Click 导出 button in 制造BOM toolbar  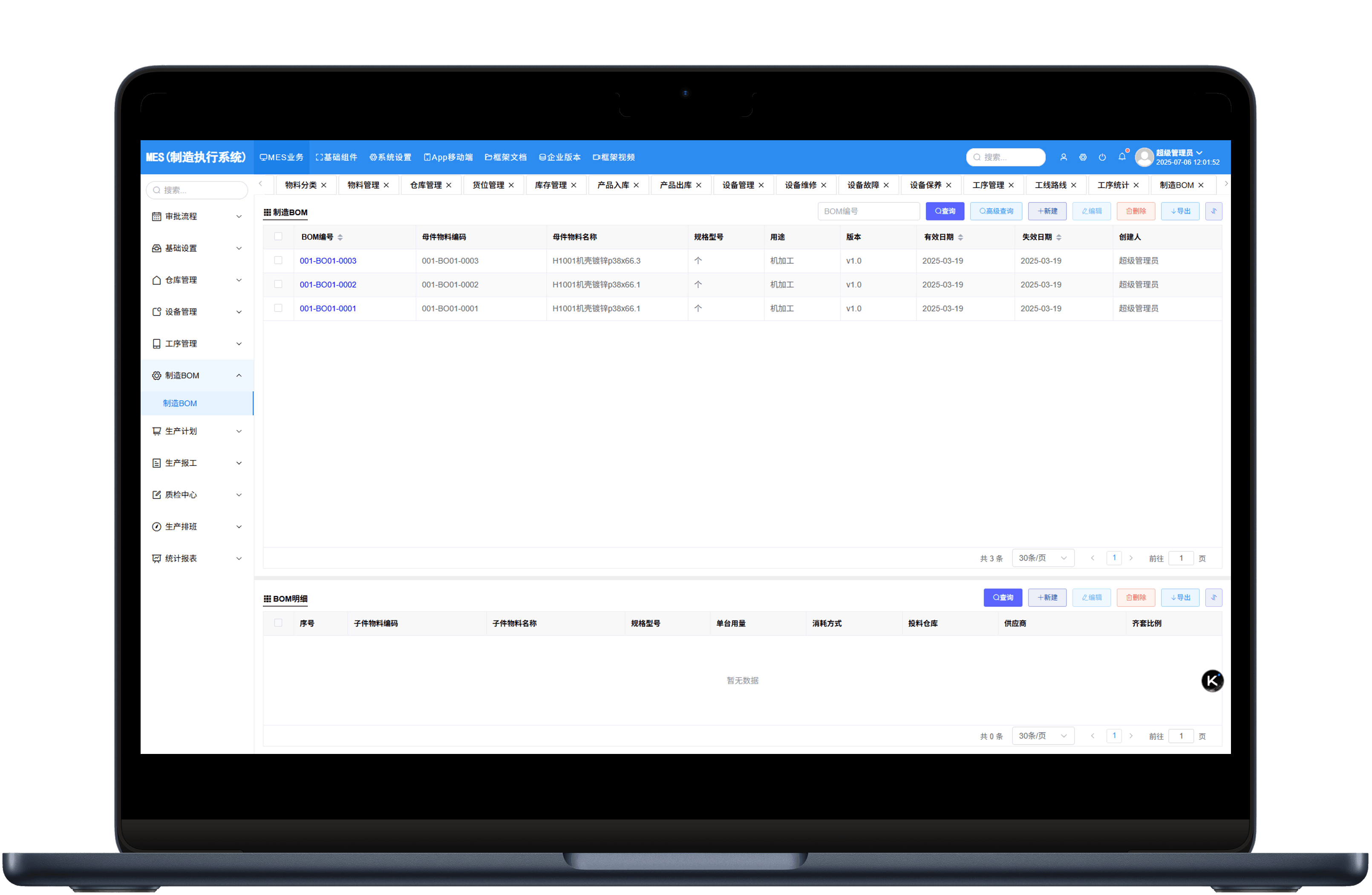tap(1180, 211)
